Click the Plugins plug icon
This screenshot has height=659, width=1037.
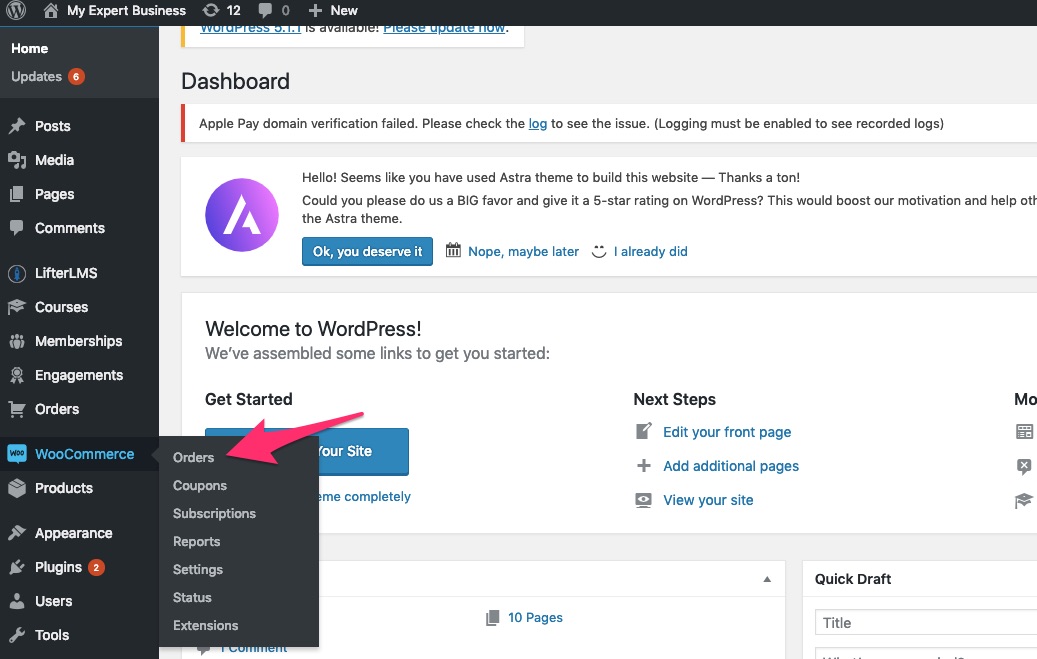click(x=17, y=567)
